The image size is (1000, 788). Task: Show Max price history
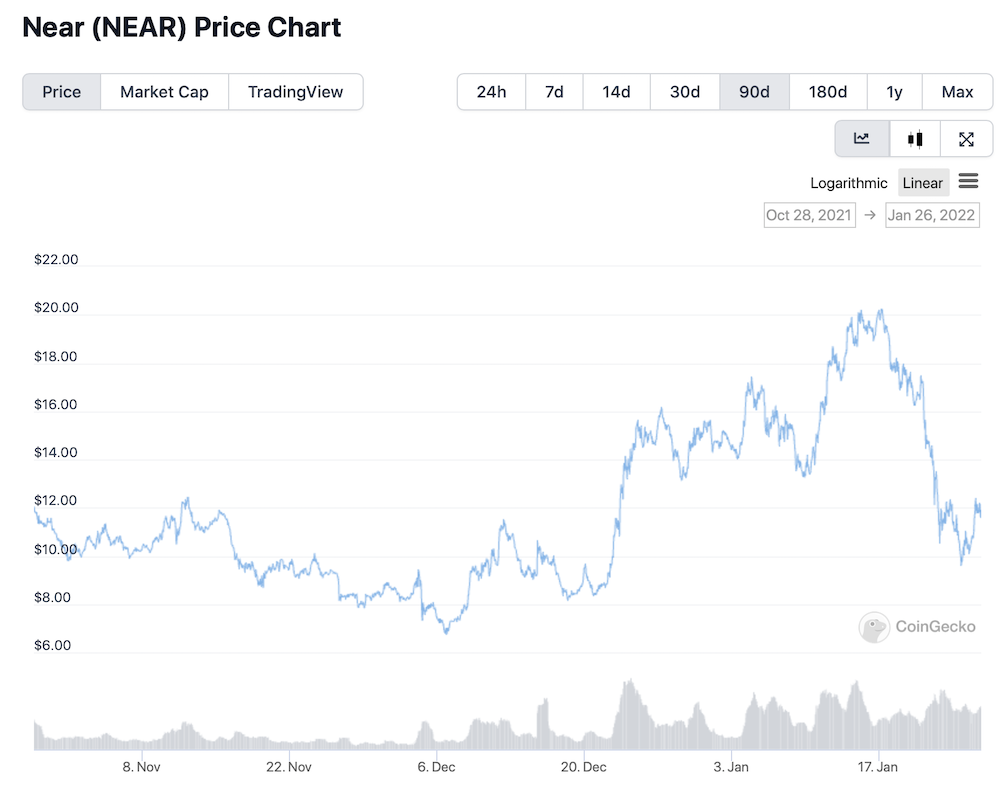click(957, 92)
